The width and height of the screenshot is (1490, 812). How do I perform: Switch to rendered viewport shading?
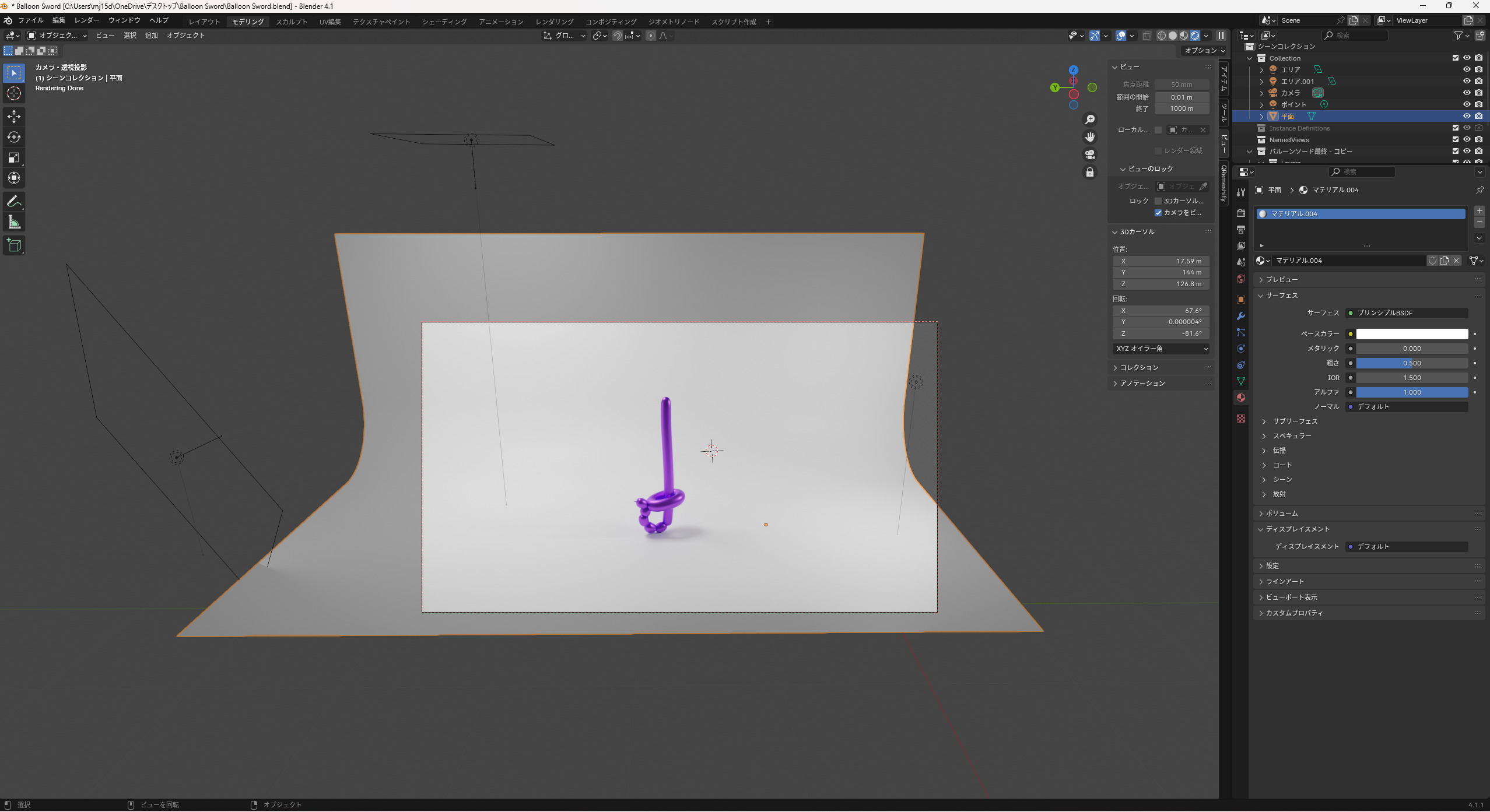coord(1194,36)
